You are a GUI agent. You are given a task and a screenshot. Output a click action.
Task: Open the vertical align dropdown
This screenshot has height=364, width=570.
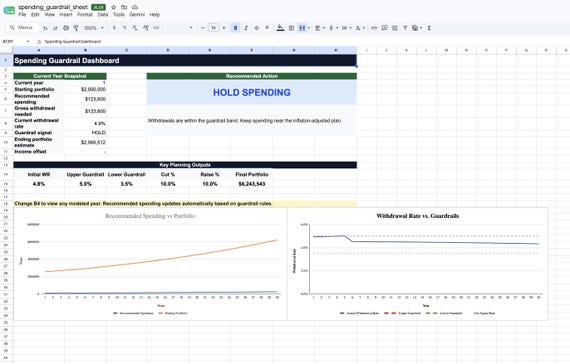click(333, 28)
